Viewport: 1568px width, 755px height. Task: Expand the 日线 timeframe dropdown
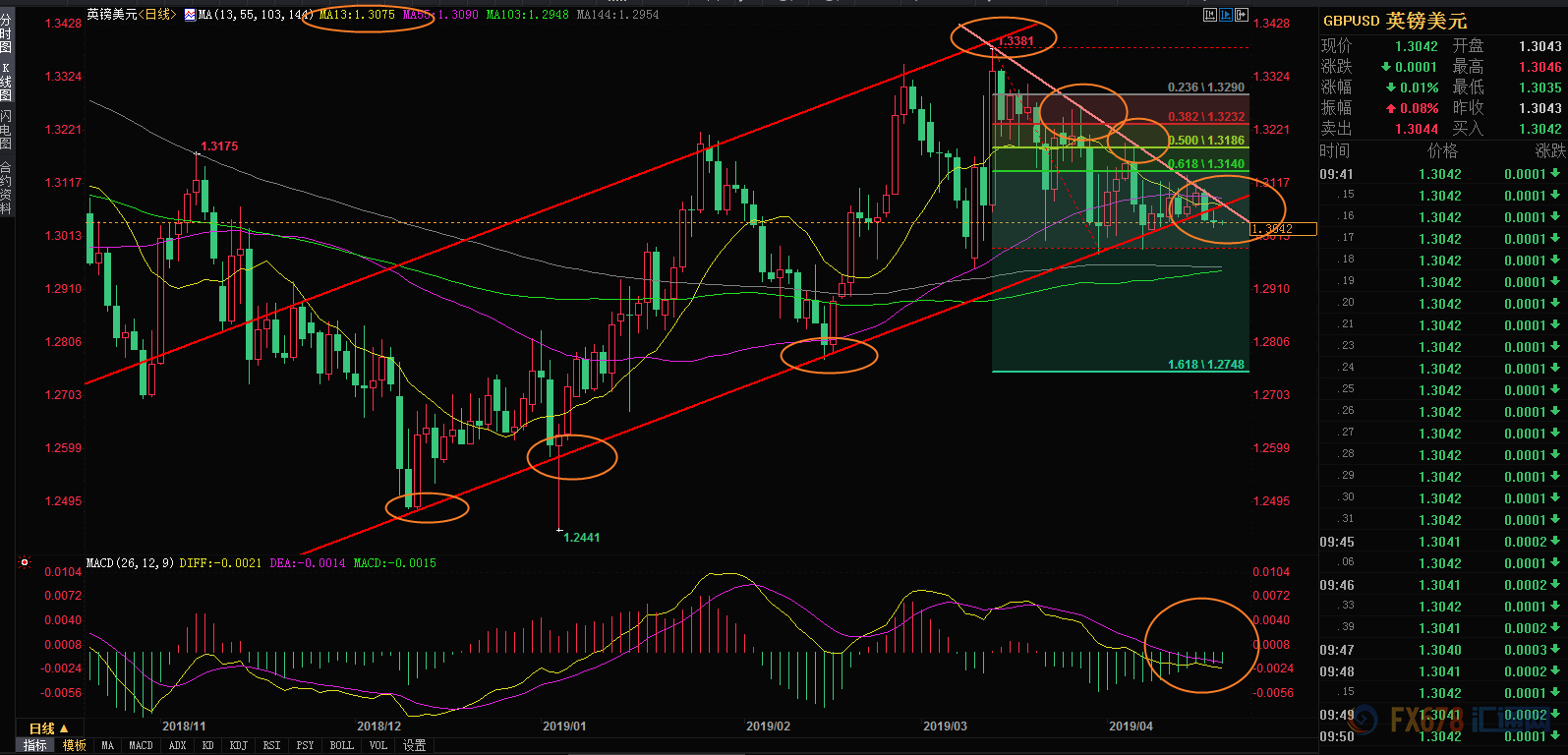pos(49,728)
